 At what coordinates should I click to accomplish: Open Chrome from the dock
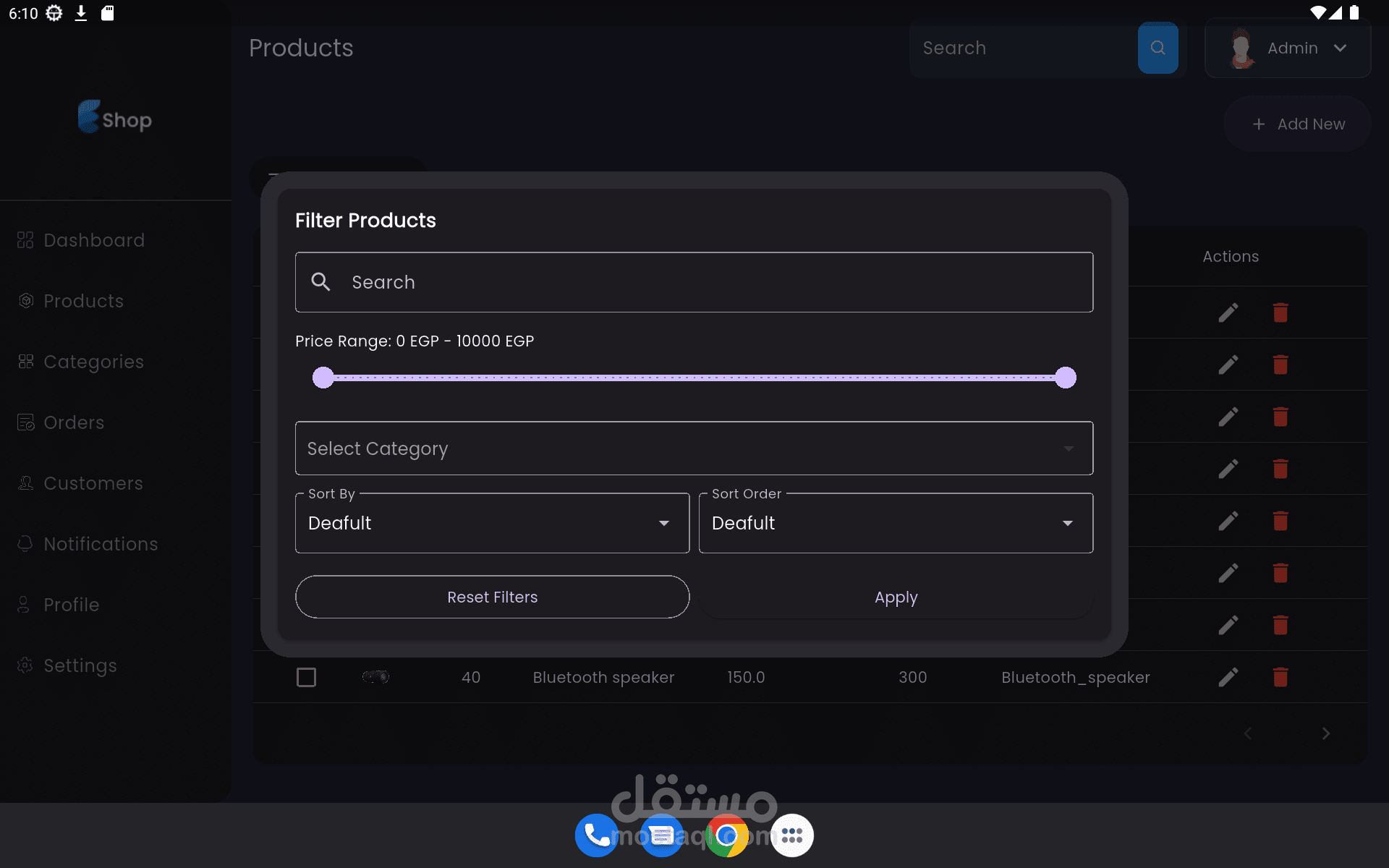726,835
